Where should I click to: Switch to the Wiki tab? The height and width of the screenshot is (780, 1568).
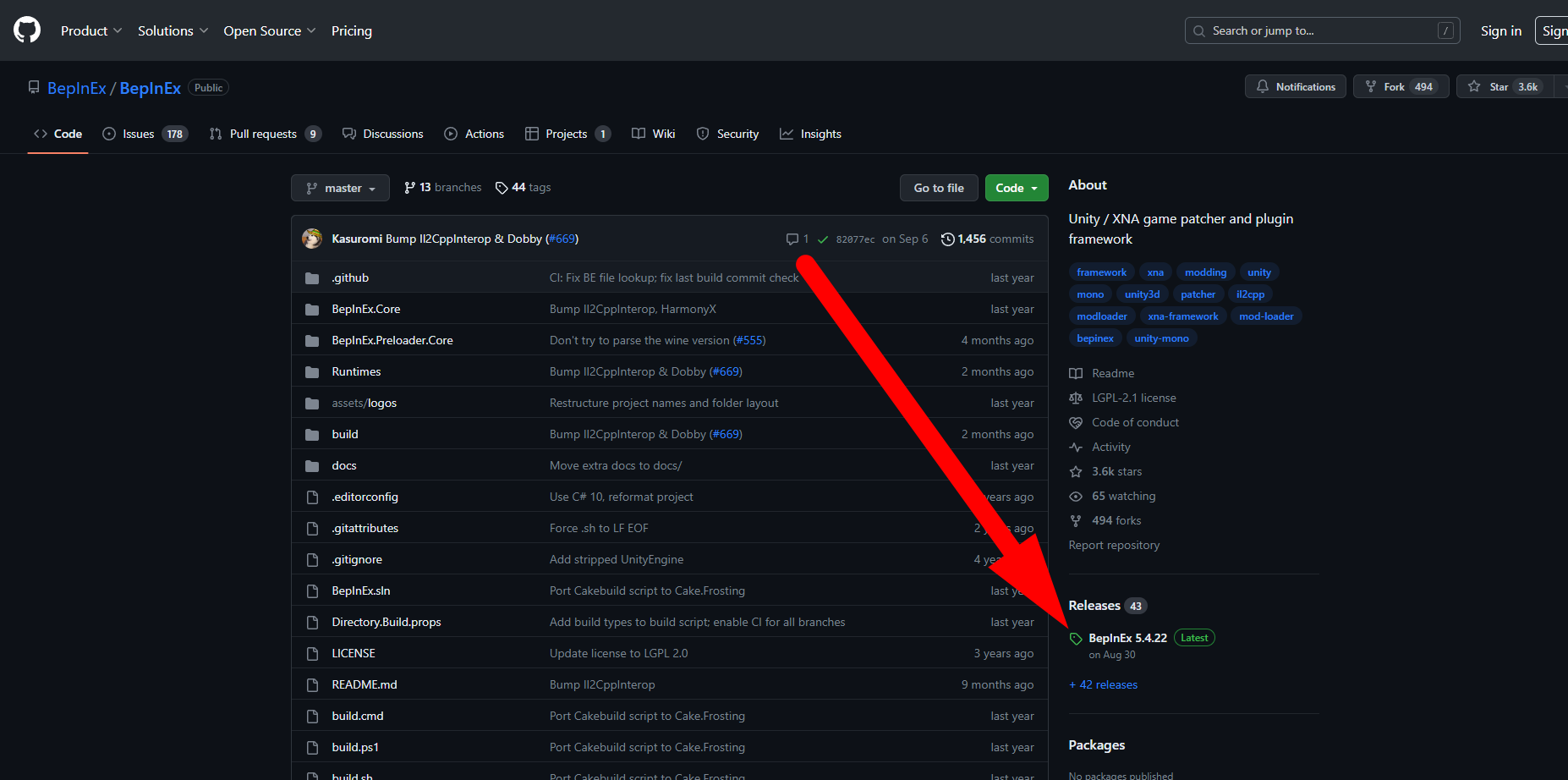pos(654,134)
